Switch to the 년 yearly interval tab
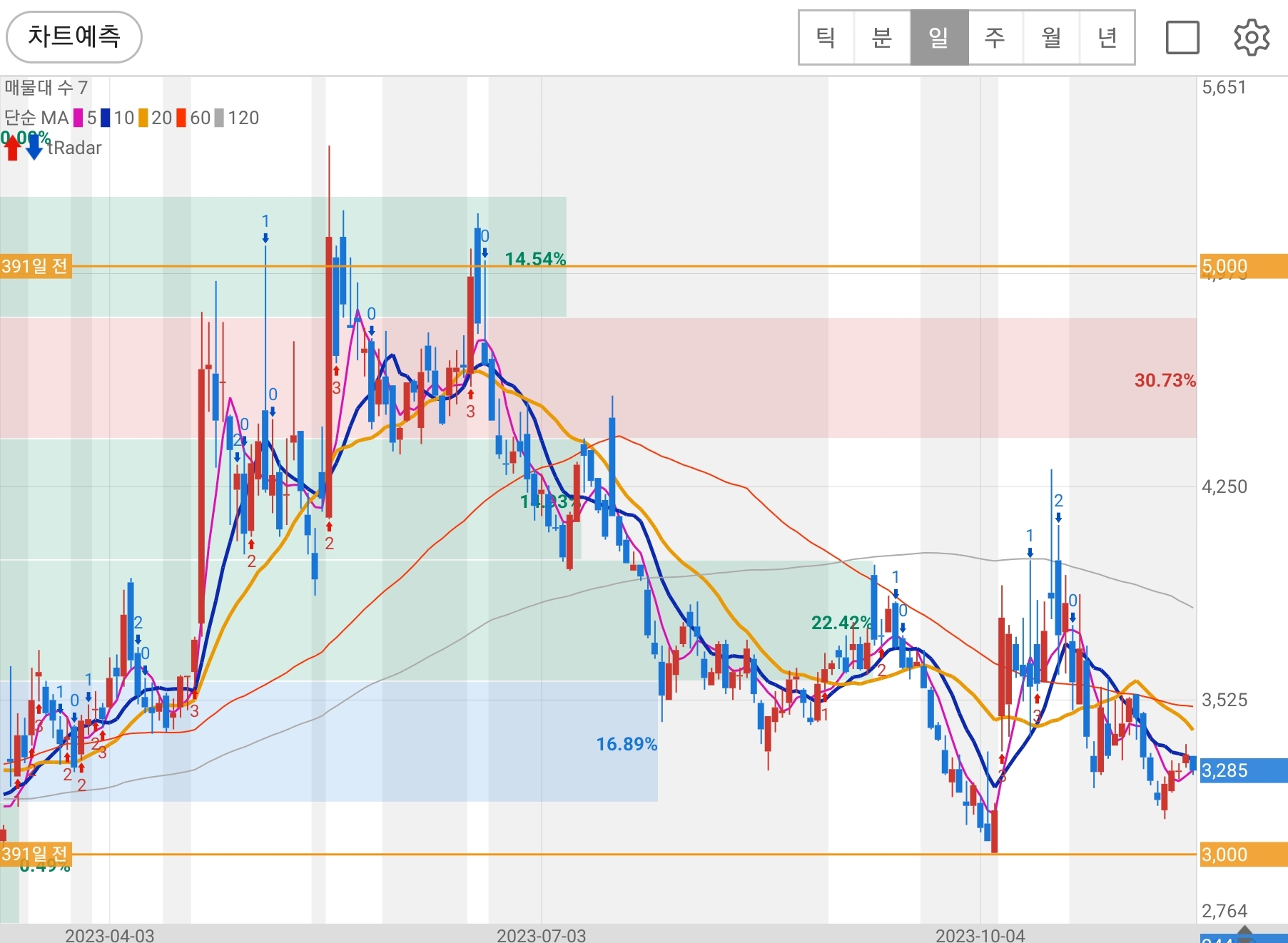The width and height of the screenshot is (1288, 943). [x=1107, y=37]
